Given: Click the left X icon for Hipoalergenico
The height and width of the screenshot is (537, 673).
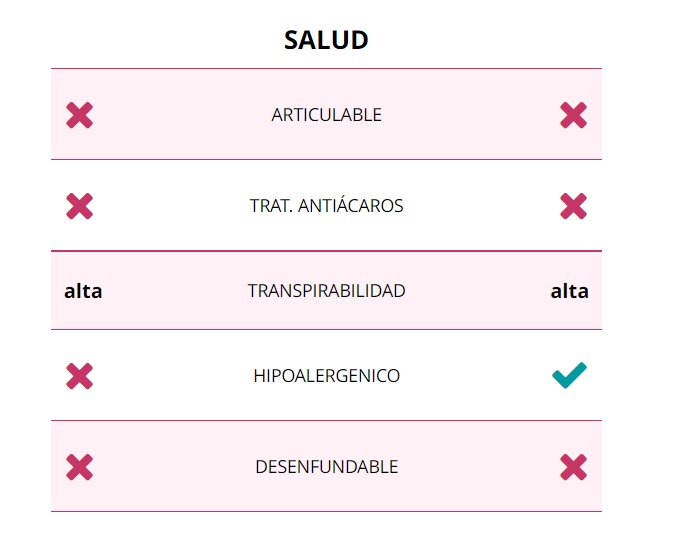Looking at the screenshot, I should [80, 377].
